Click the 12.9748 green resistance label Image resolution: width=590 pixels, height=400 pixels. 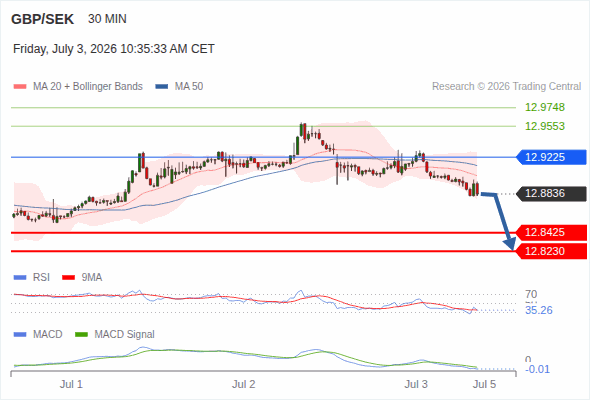pos(545,107)
